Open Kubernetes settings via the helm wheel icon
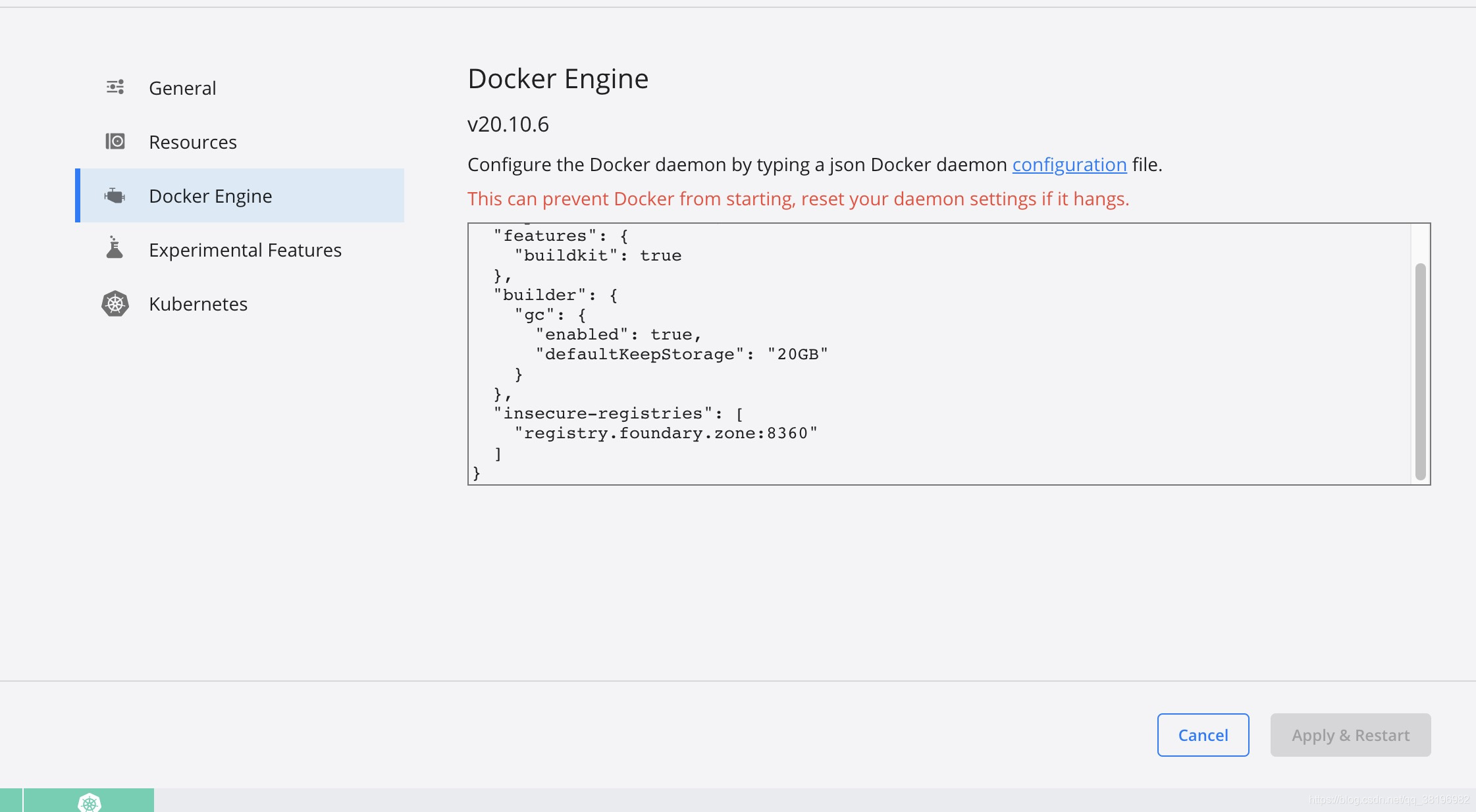Image resolution: width=1476 pixels, height=812 pixels. tap(115, 303)
